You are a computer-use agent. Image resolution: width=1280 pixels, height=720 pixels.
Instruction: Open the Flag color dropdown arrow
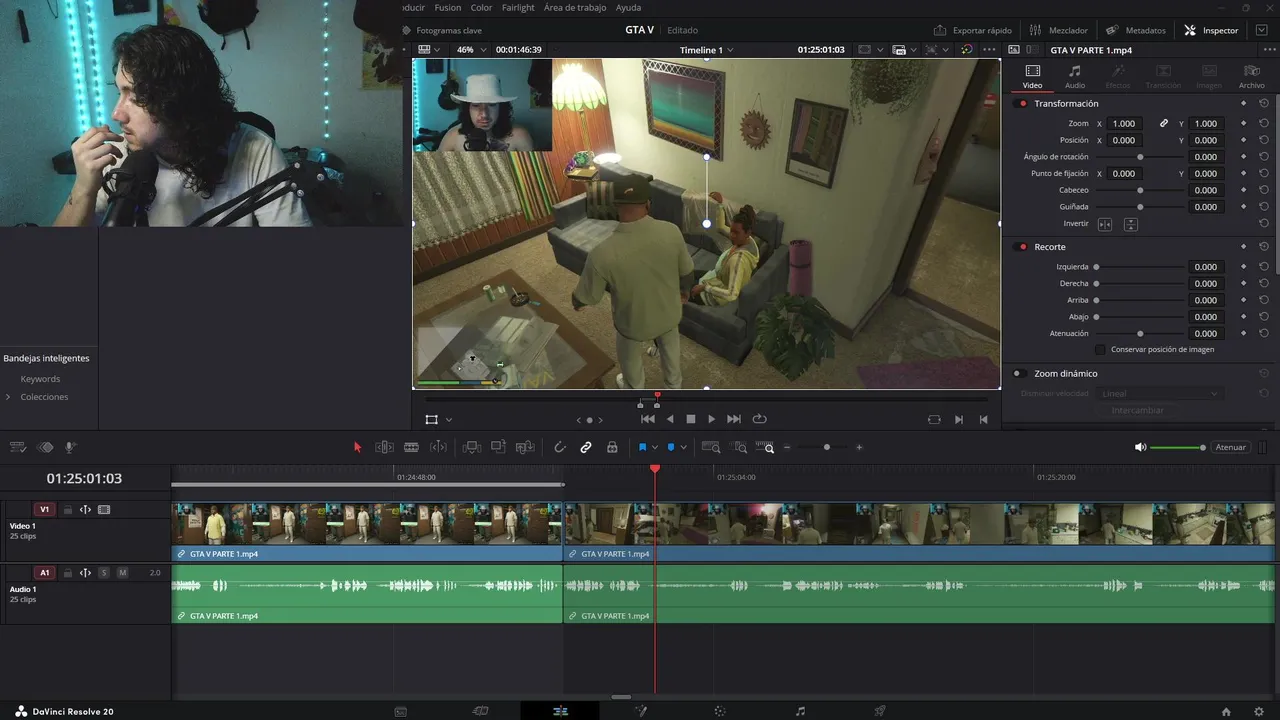[x=655, y=447]
